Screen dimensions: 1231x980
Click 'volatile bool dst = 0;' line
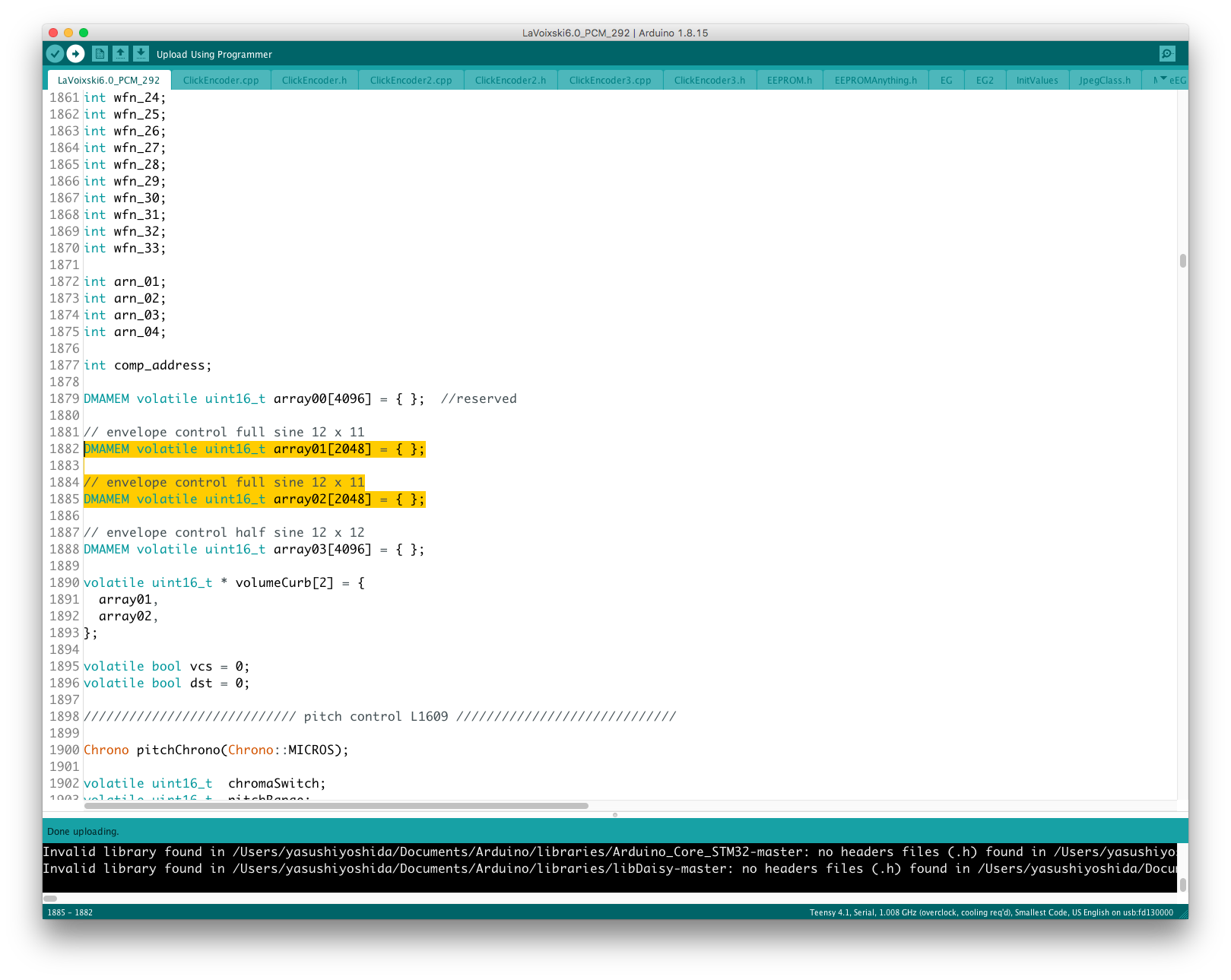click(167, 683)
